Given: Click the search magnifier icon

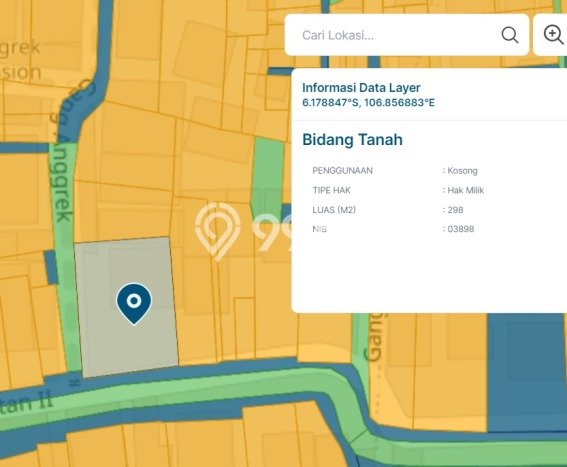Looking at the screenshot, I should (x=510, y=35).
